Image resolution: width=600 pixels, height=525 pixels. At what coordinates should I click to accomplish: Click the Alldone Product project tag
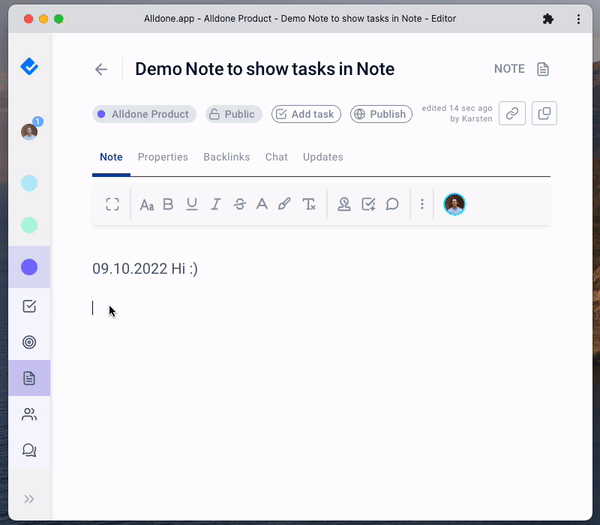[144, 114]
